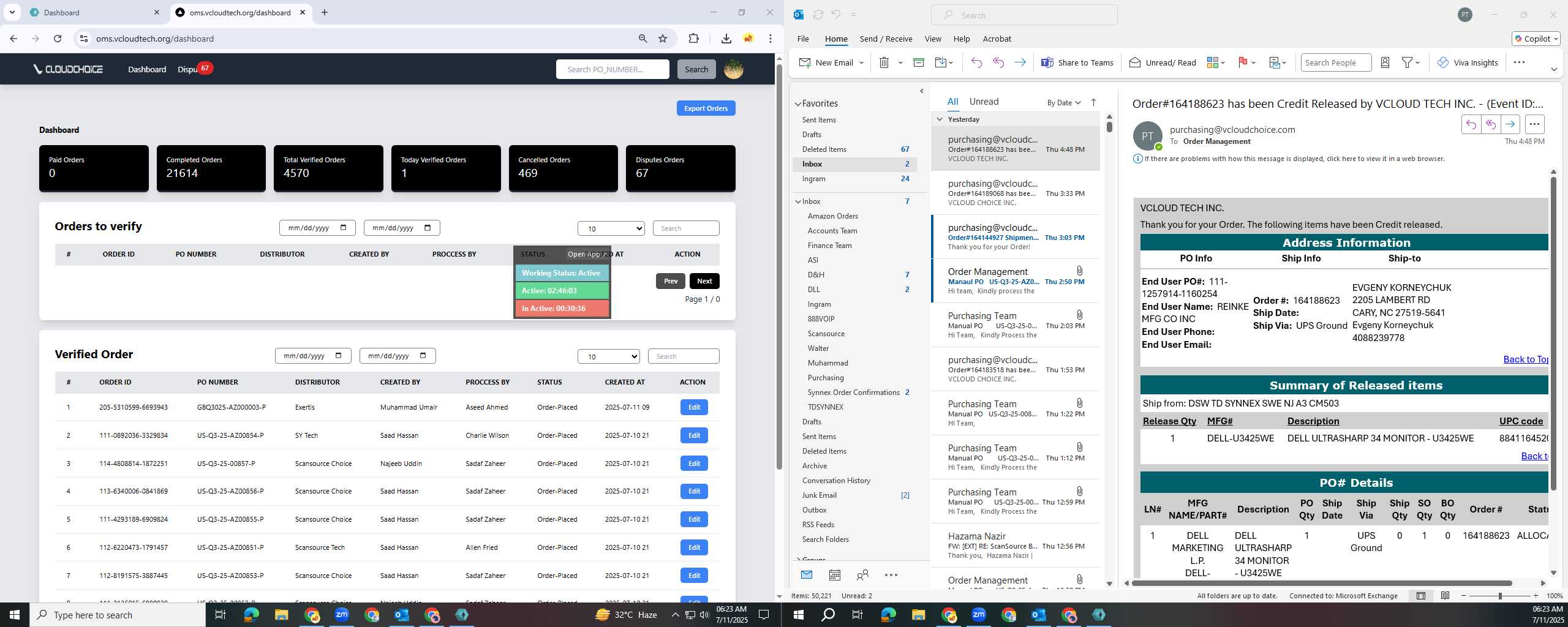Open the Copilot dropdown in Outlook
Viewport: 1568px width, 627px height.
pyautogui.click(x=1536, y=39)
